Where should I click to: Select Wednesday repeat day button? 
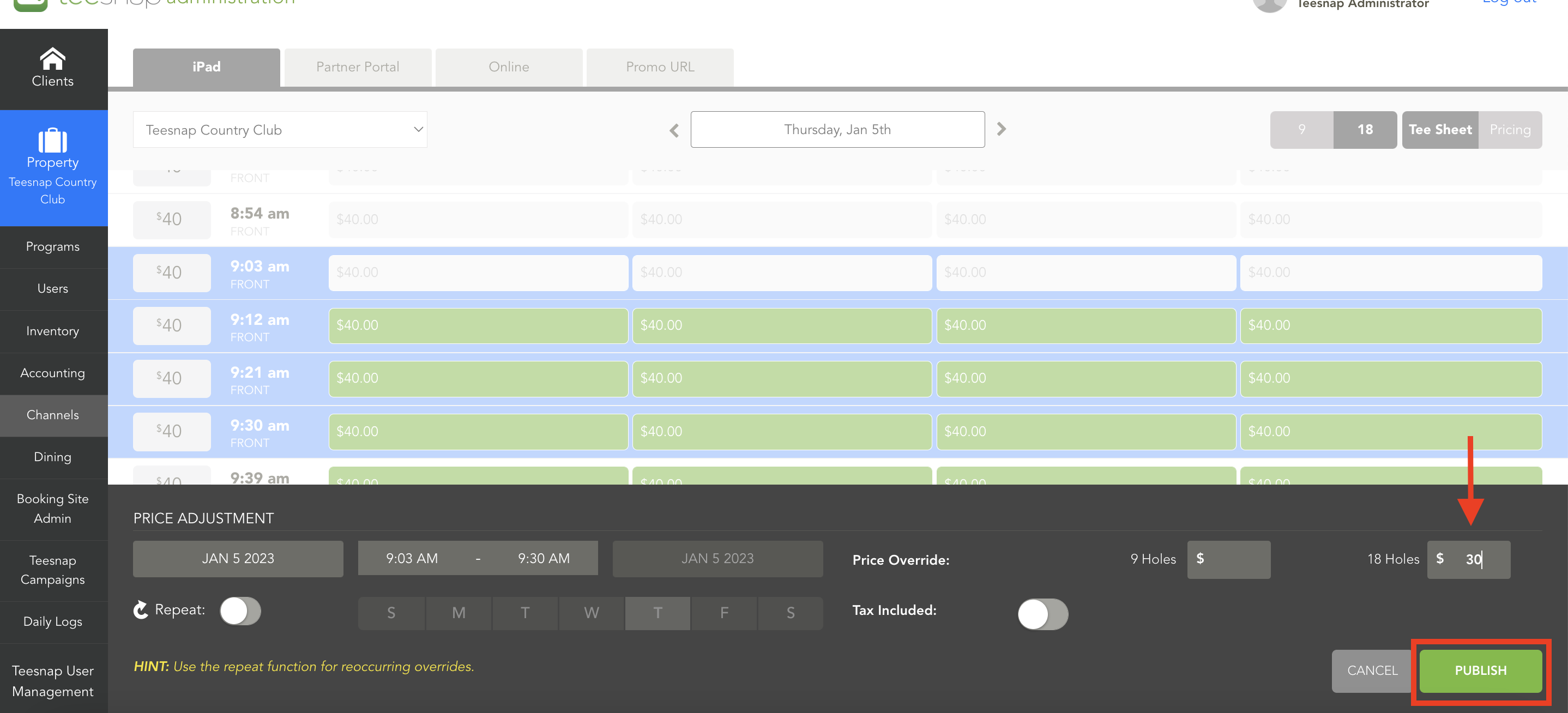(x=591, y=613)
